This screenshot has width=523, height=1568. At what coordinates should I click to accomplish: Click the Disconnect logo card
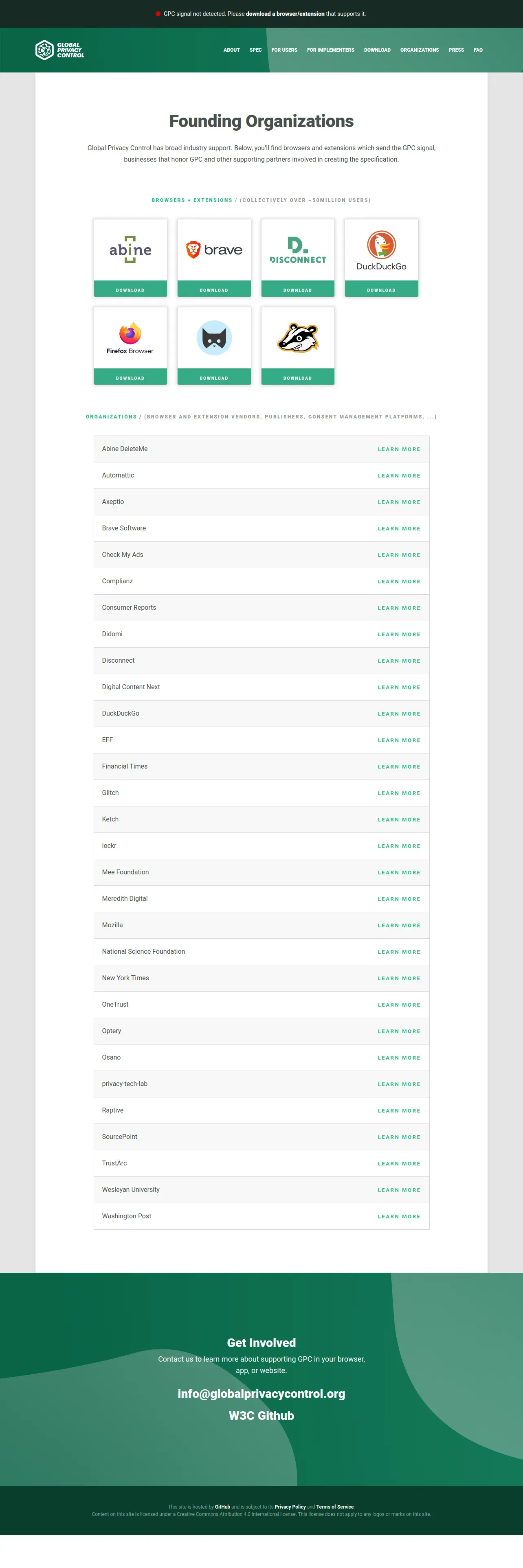[x=298, y=250]
